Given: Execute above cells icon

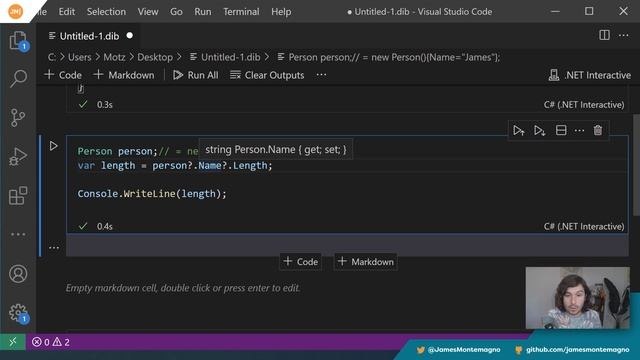Looking at the screenshot, I should click(519, 131).
